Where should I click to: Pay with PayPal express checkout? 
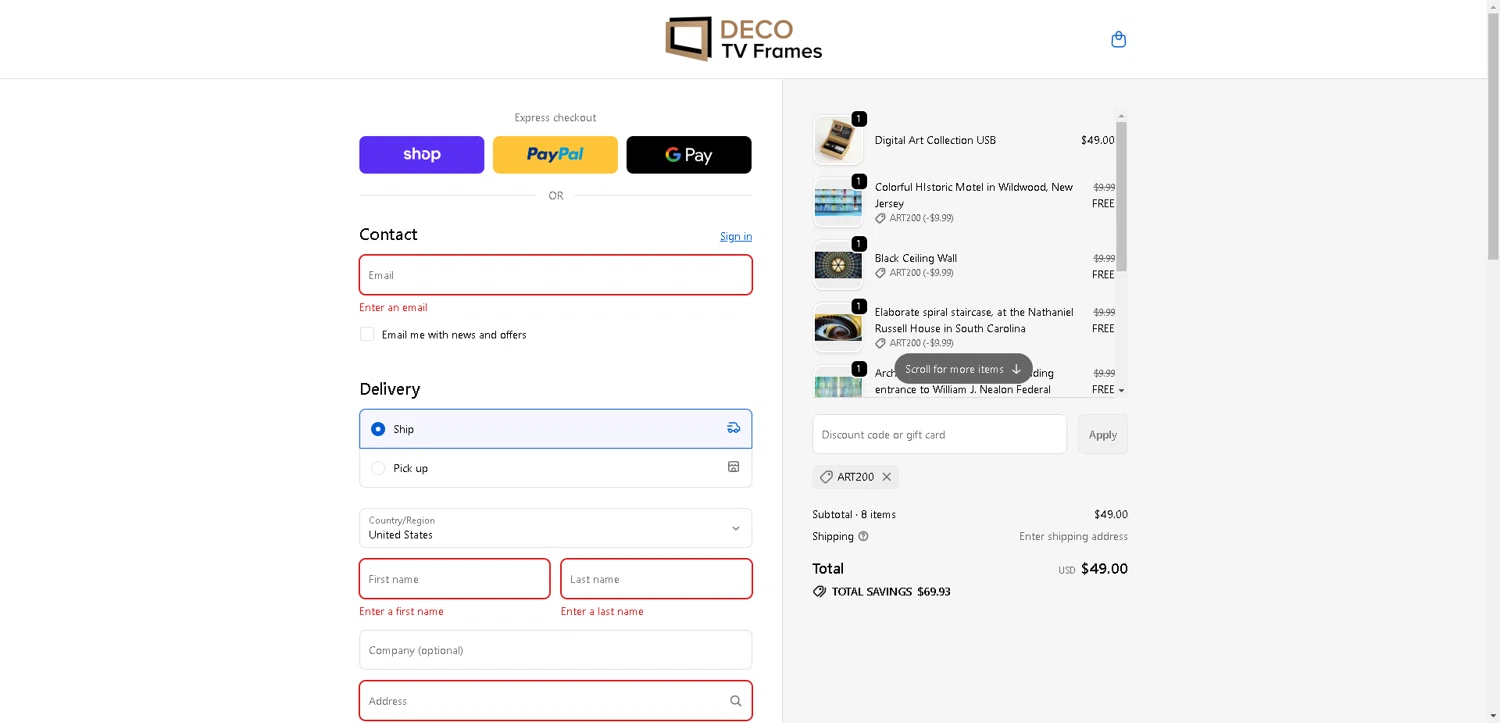point(555,155)
